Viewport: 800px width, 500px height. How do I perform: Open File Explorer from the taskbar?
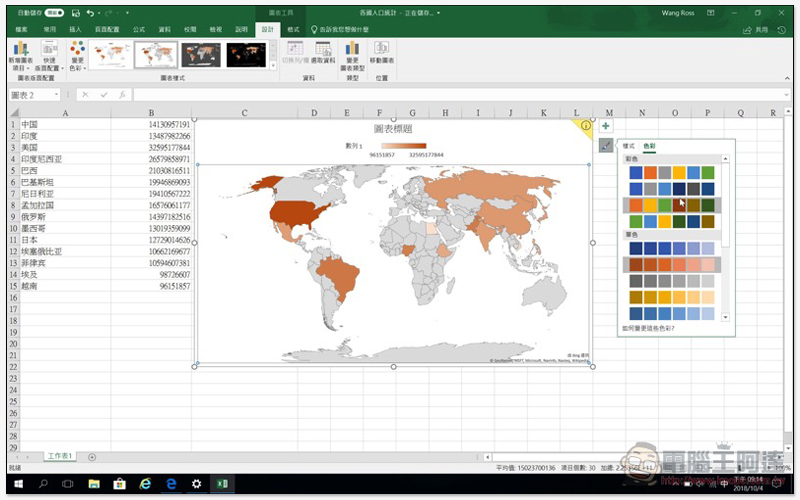tap(94, 484)
